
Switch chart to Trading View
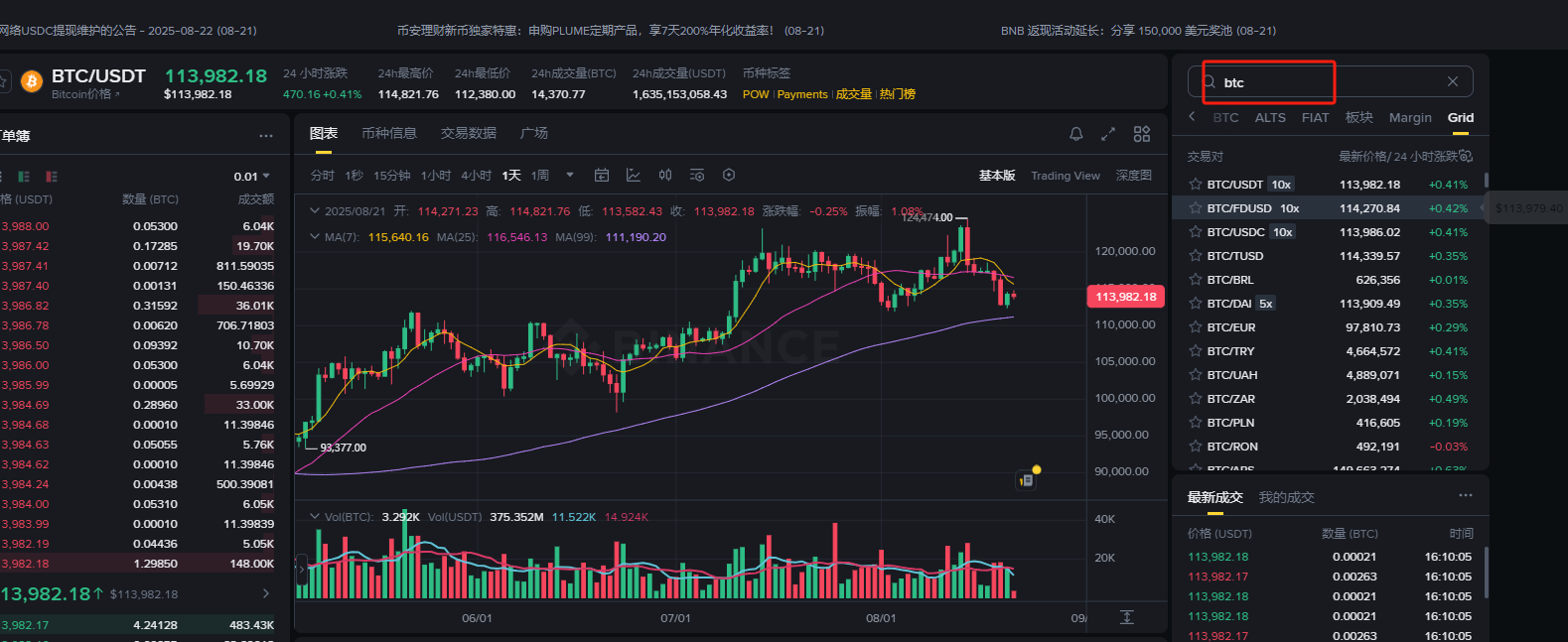[1065, 176]
